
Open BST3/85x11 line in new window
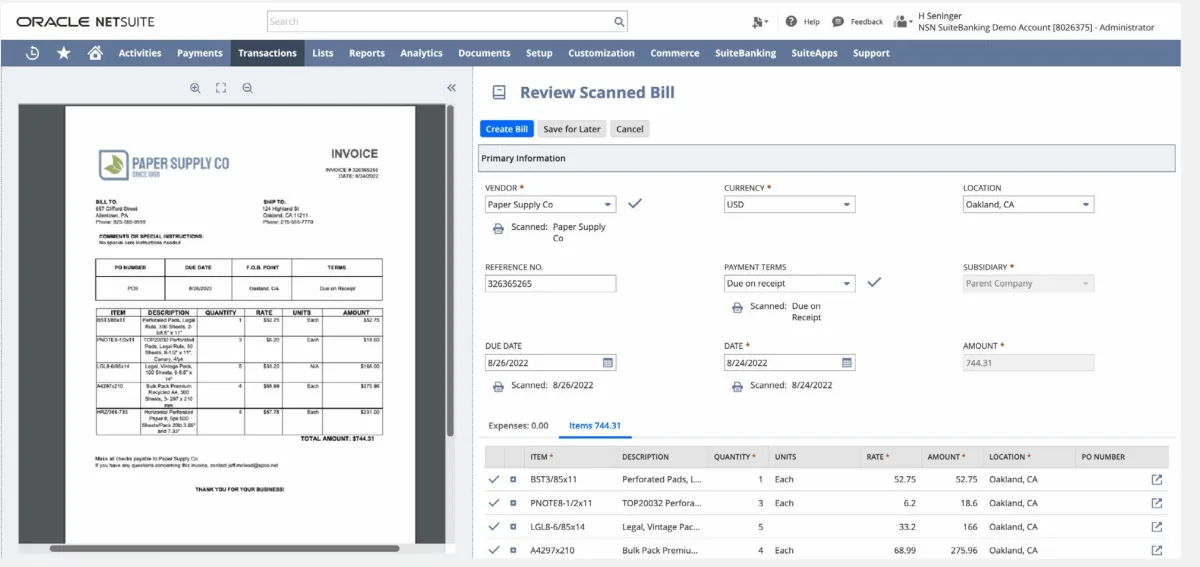tap(1157, 480)
